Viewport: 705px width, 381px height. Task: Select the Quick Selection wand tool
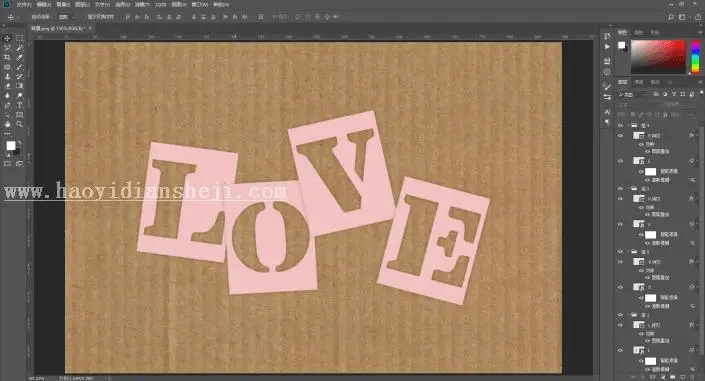point(19,48)
